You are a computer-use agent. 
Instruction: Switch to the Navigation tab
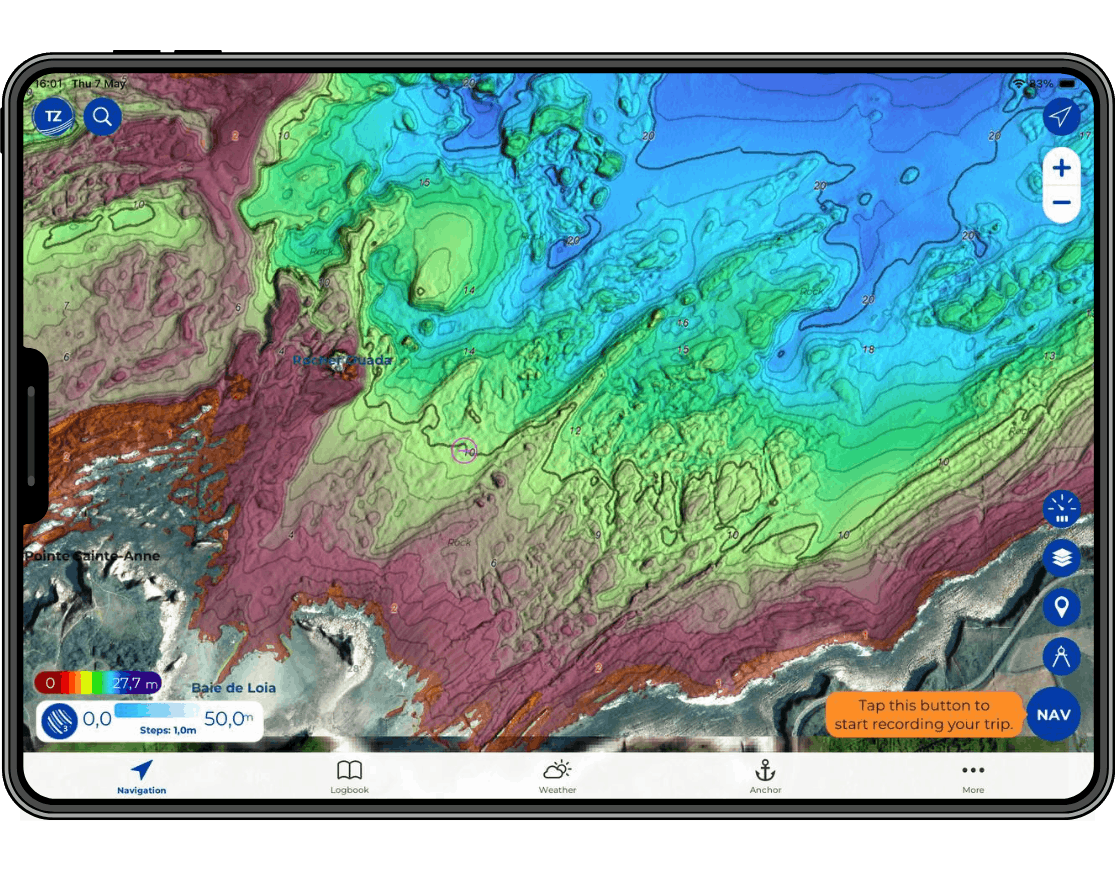142,777
